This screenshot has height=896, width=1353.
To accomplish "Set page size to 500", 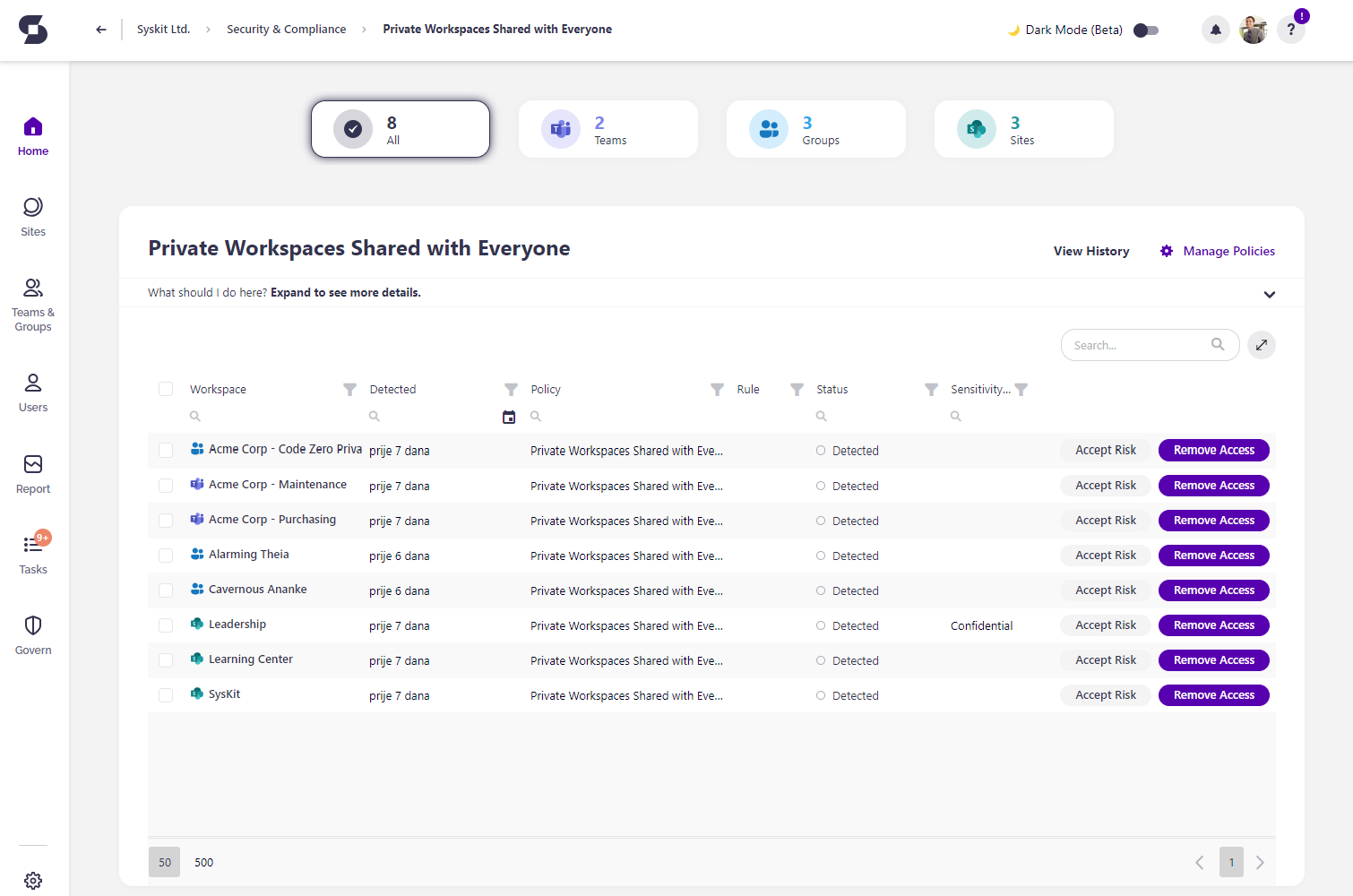I will pos(204,862).
